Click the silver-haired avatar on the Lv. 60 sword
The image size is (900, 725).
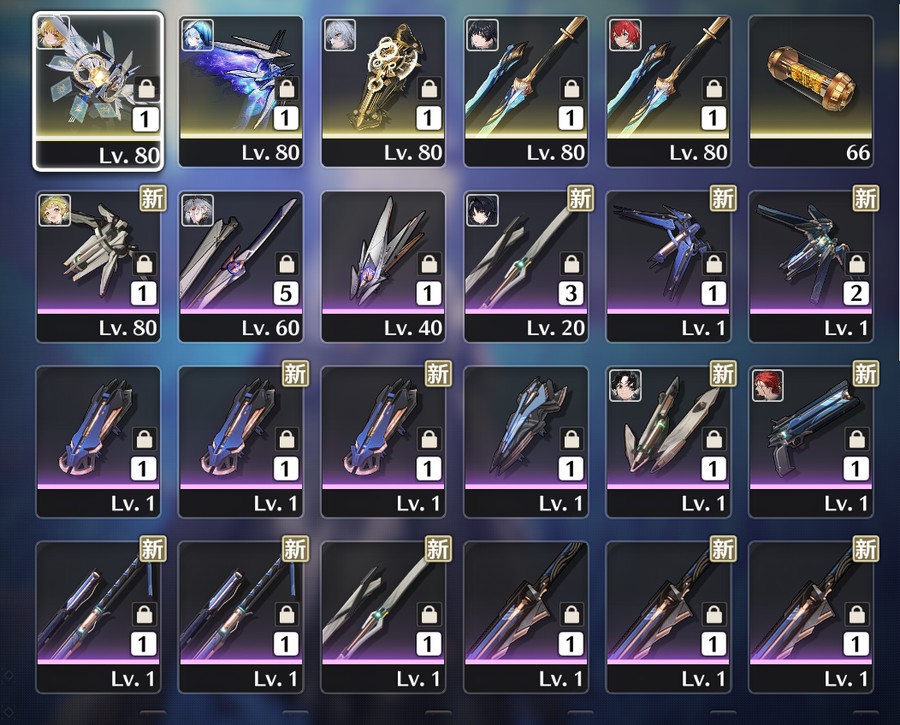(198, 210)
